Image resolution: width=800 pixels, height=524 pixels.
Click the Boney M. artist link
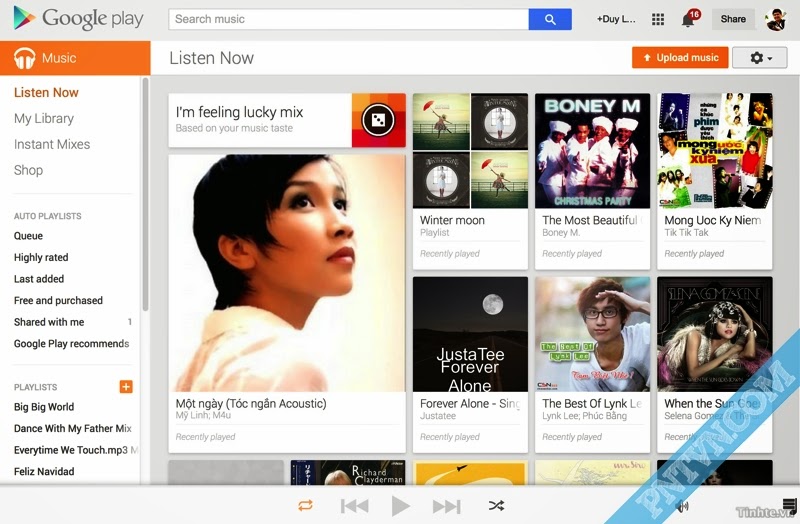[x=561, y=233]
